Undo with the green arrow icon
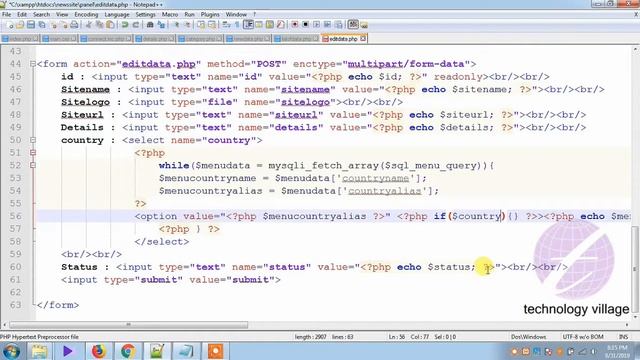The height and width of the screenshot is (360, 640). pyautogui.click(x=124, y=25)
